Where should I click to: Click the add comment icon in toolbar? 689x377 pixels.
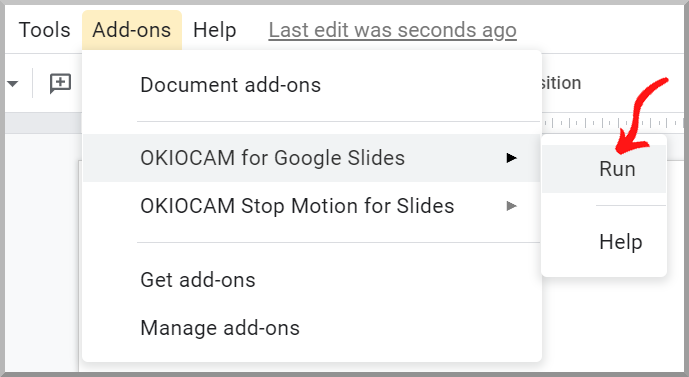click(x=60, y=83)
